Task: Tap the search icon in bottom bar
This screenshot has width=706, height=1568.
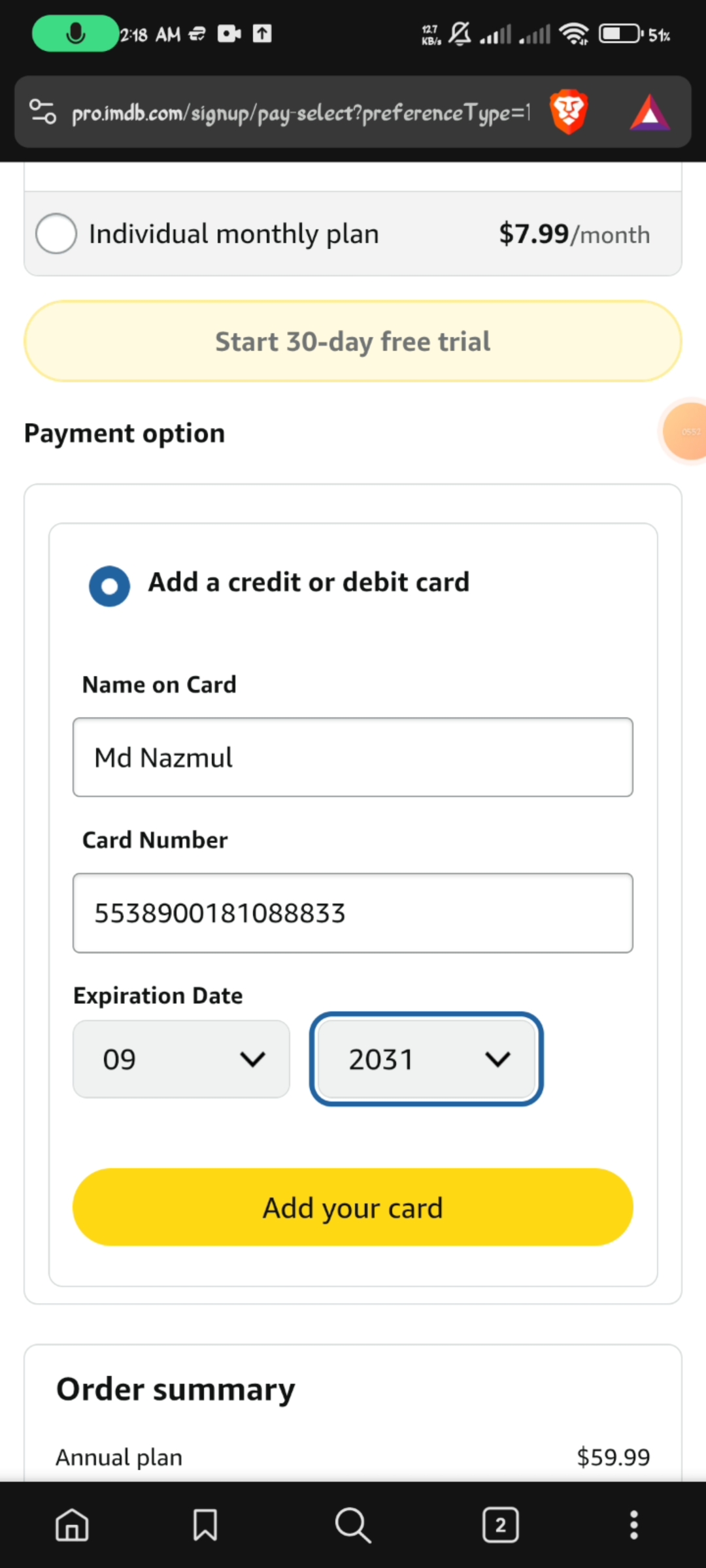Action: click(353, 1526)
